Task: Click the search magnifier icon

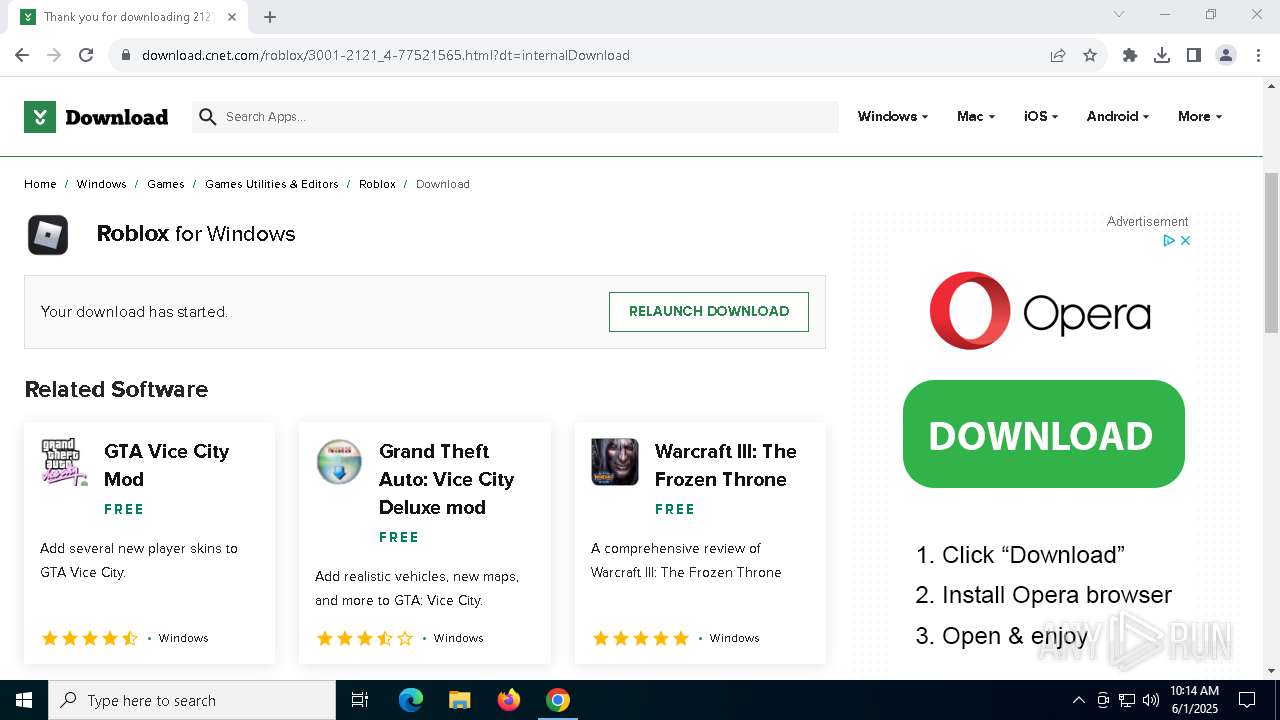Action: (x=208, y=117)
